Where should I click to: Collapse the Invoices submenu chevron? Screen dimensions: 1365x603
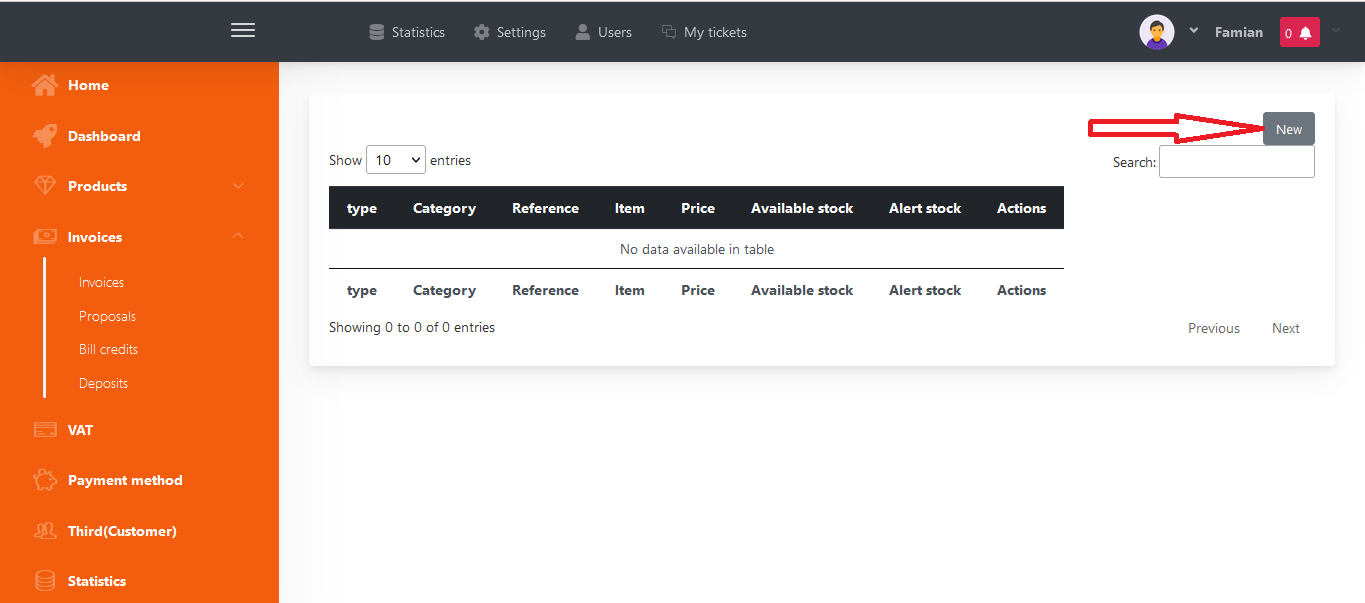[238, 236]
